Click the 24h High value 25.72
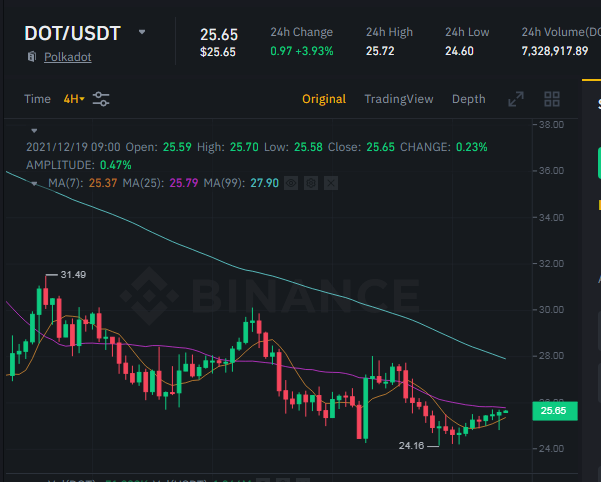This screenshot has height=482, width=601. (x=380, y=51)
